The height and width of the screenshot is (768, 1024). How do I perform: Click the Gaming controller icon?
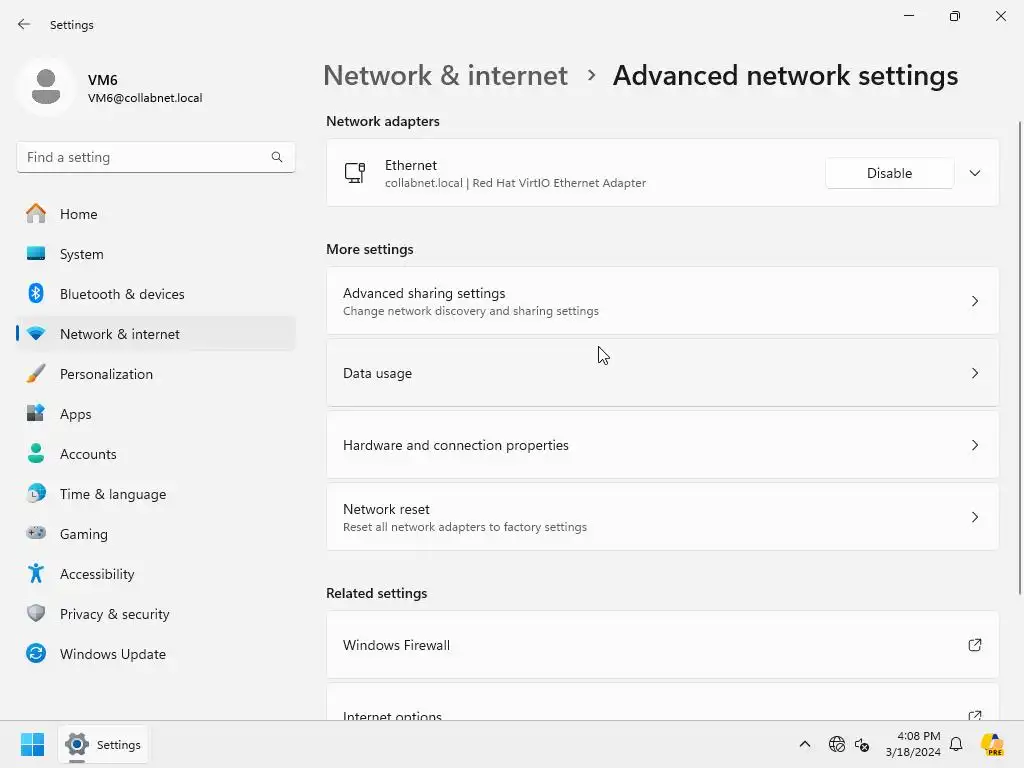36,534
